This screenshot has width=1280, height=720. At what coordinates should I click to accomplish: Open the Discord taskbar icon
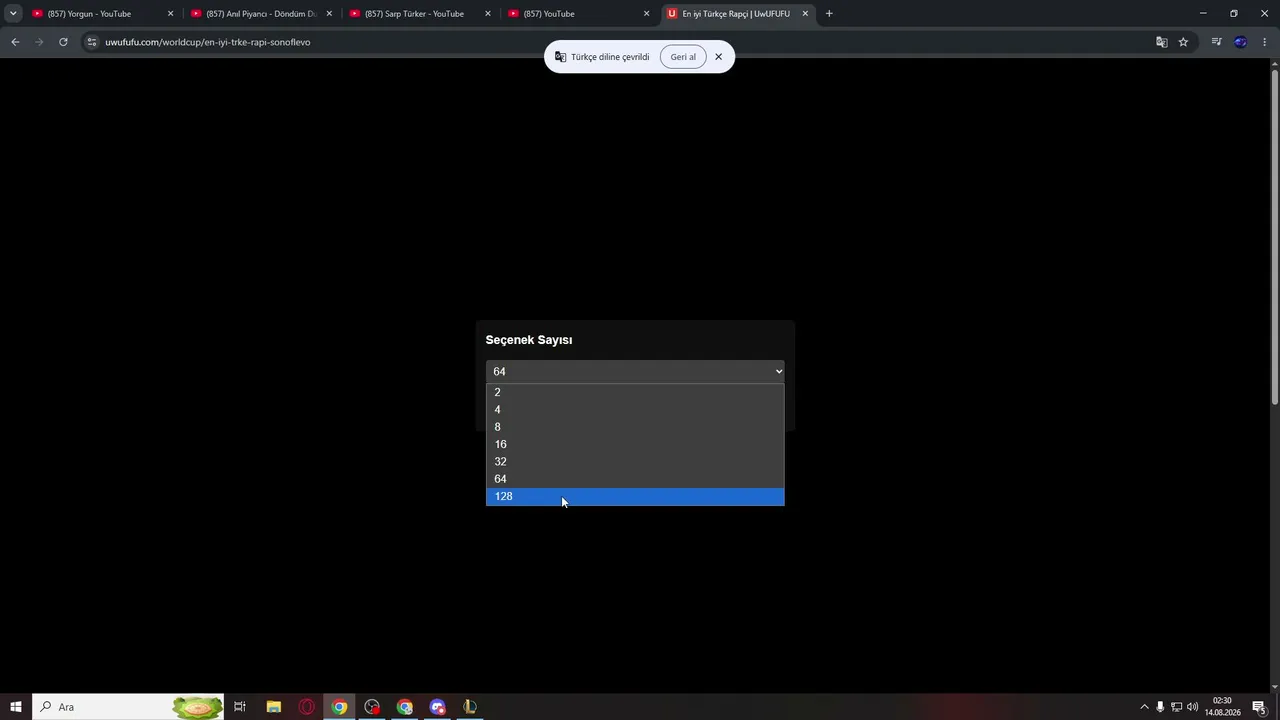tap(437, 707)
